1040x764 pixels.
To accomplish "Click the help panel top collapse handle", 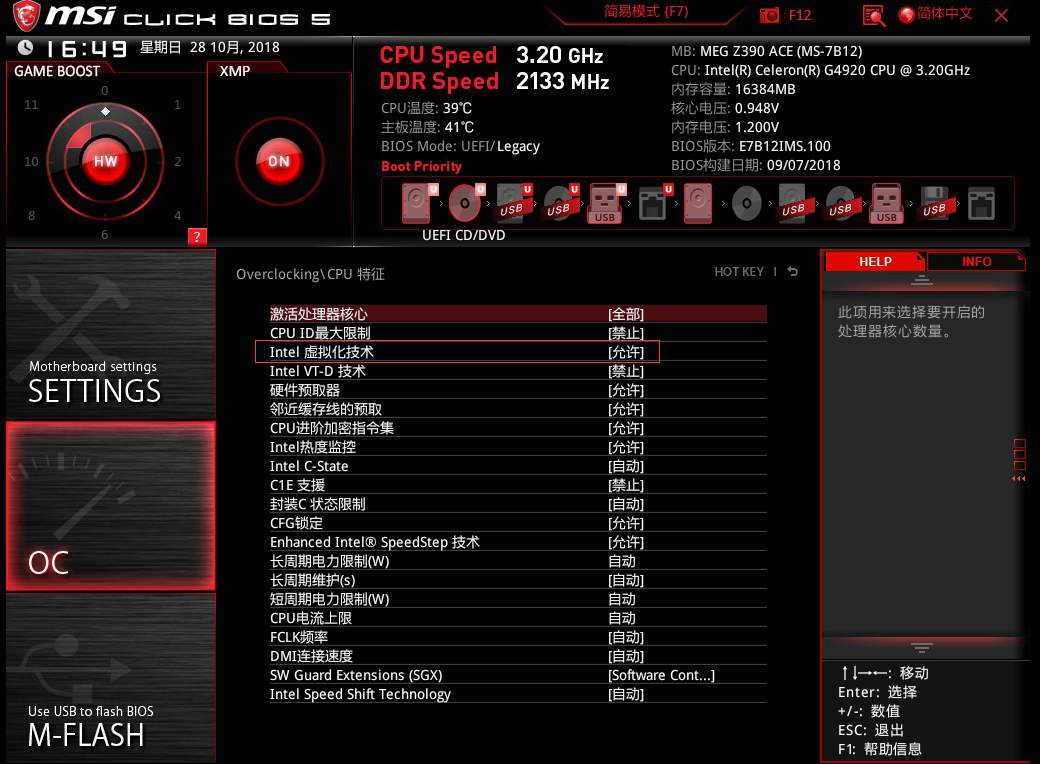I will 921,280.
